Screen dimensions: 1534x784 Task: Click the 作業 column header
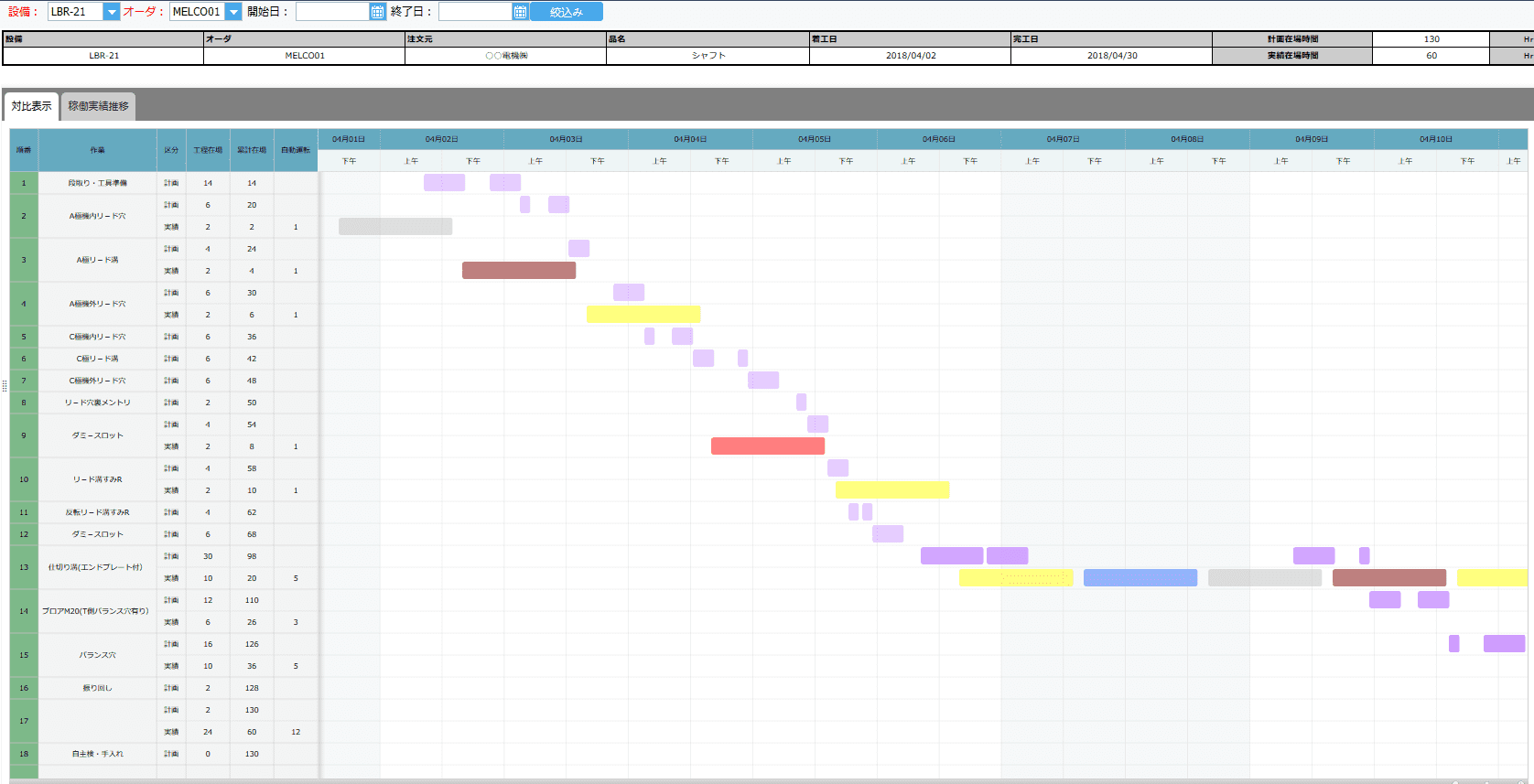[x=97, y=150]
